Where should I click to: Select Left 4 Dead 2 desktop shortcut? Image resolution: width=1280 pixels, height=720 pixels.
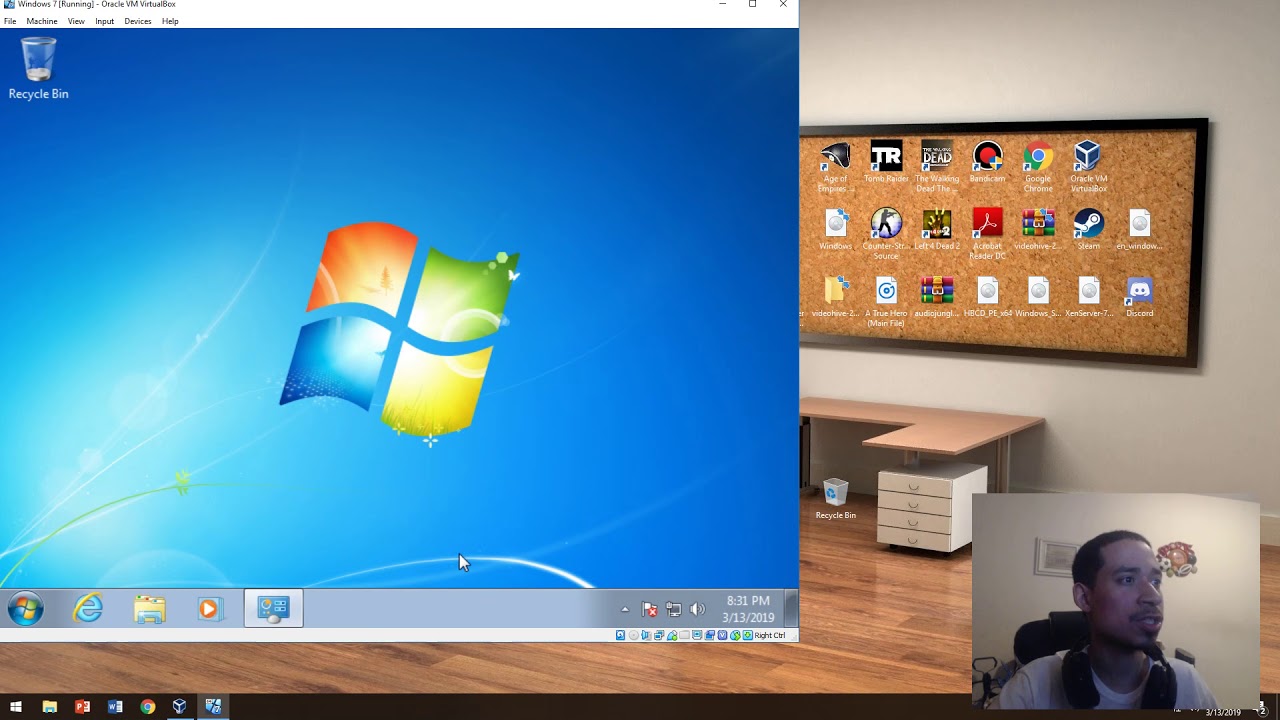[x=937, y=229]
